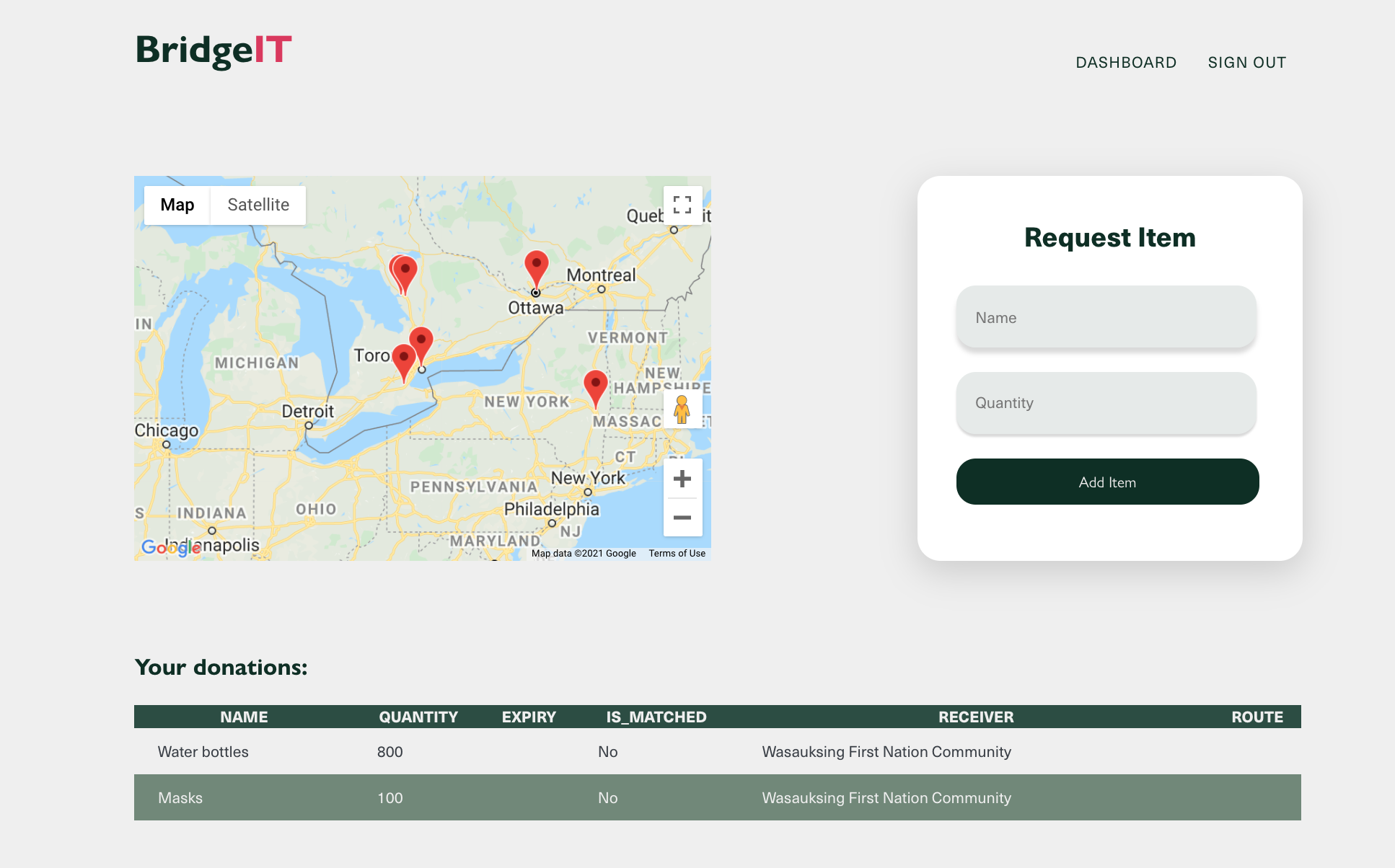Click the northern pin by Georgian Bay
Viewport: 1395px width, 868px height.
[406, 271]
